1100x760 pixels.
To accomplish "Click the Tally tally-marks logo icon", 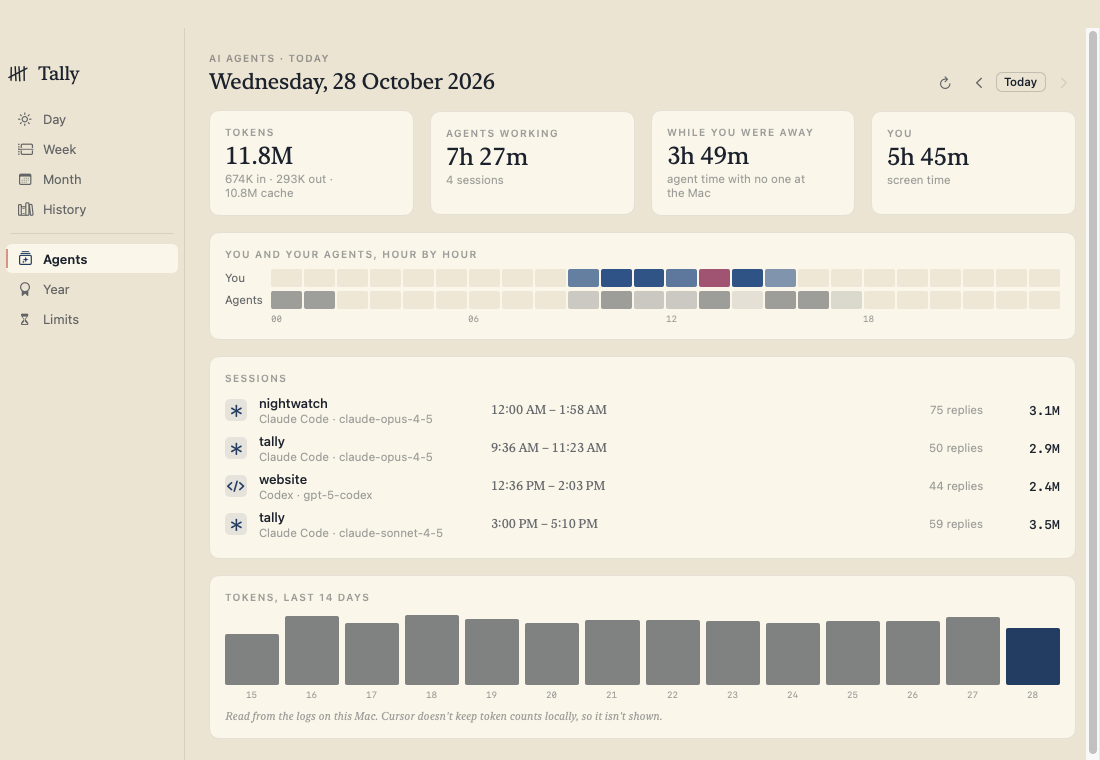I will click(18, 73).
